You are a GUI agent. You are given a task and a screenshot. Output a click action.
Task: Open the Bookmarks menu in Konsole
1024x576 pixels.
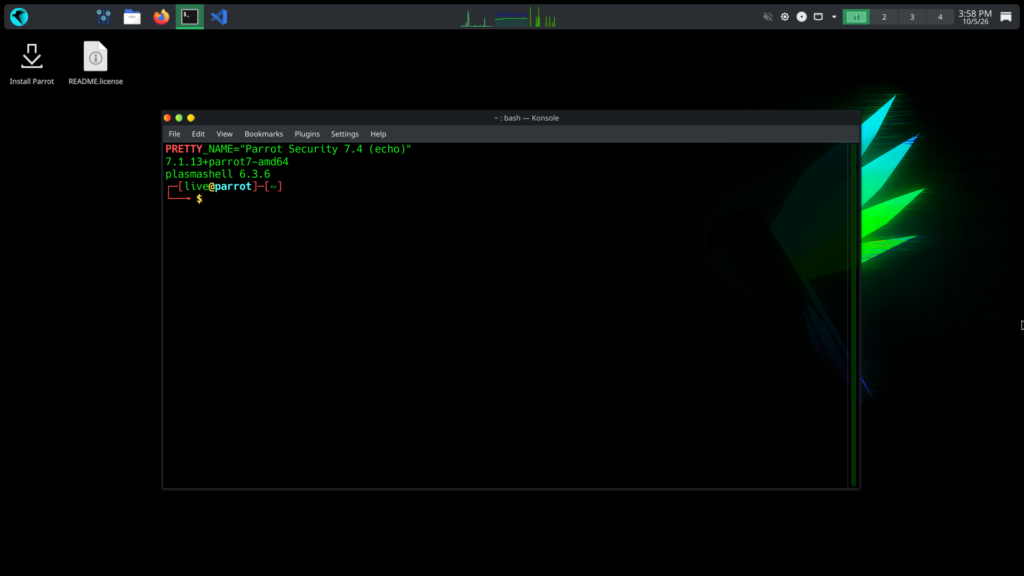tap(264, 134)
